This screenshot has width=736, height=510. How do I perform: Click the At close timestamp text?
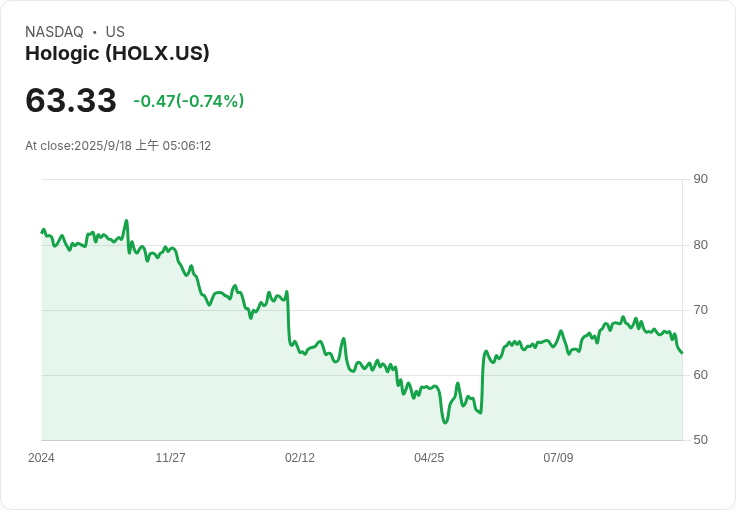tap(118, 146)
